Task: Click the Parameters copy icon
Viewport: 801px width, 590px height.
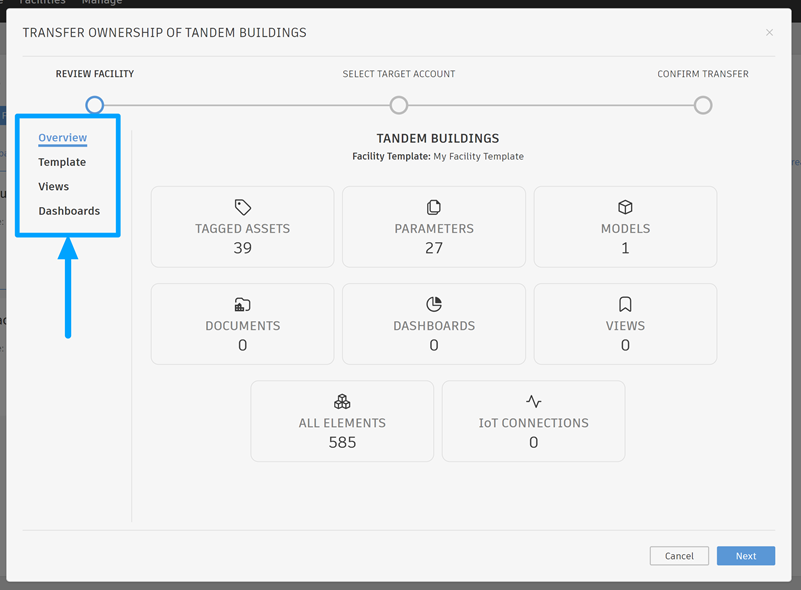Action: point(434,207)
